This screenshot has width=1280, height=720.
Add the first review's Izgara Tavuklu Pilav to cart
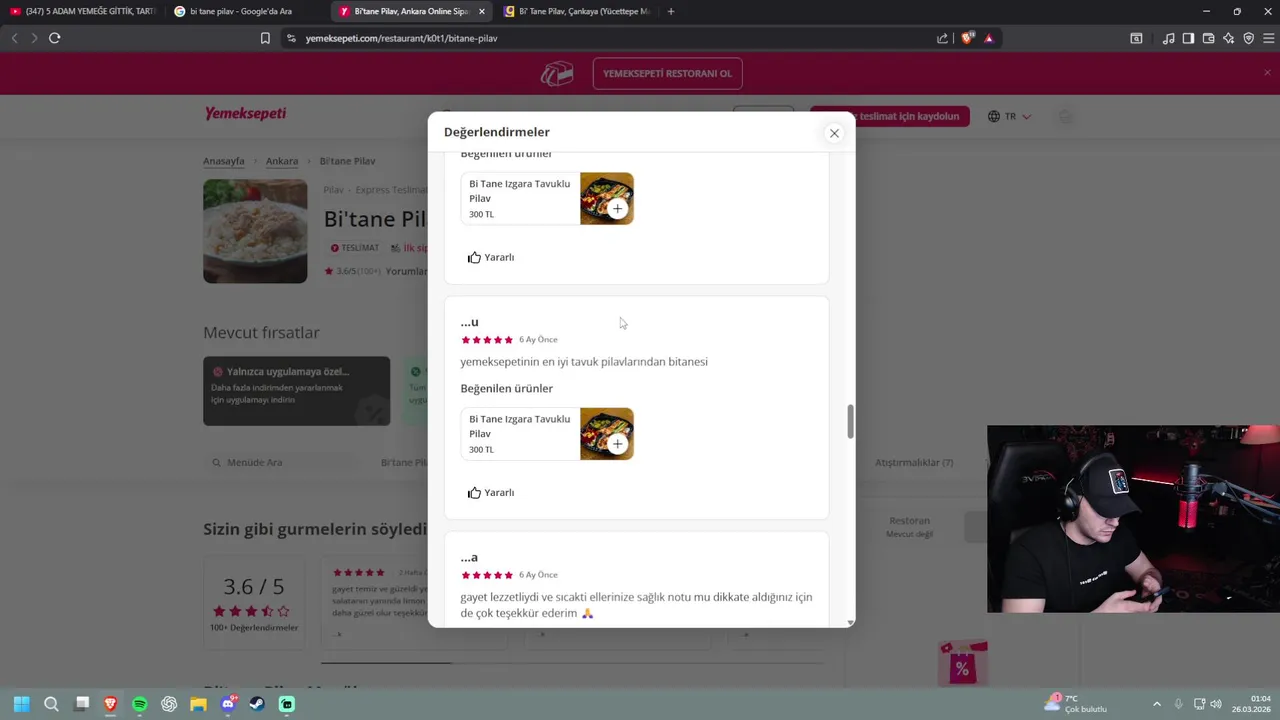617,209
